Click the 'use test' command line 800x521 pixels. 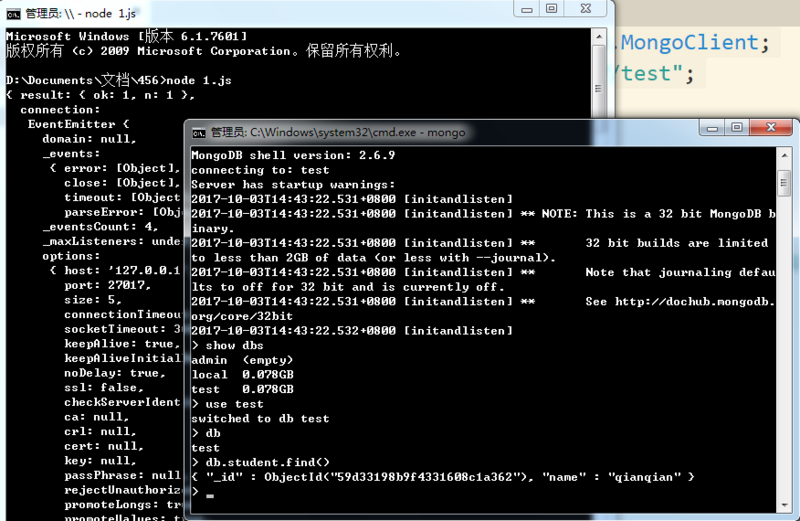tap(228, 404)
